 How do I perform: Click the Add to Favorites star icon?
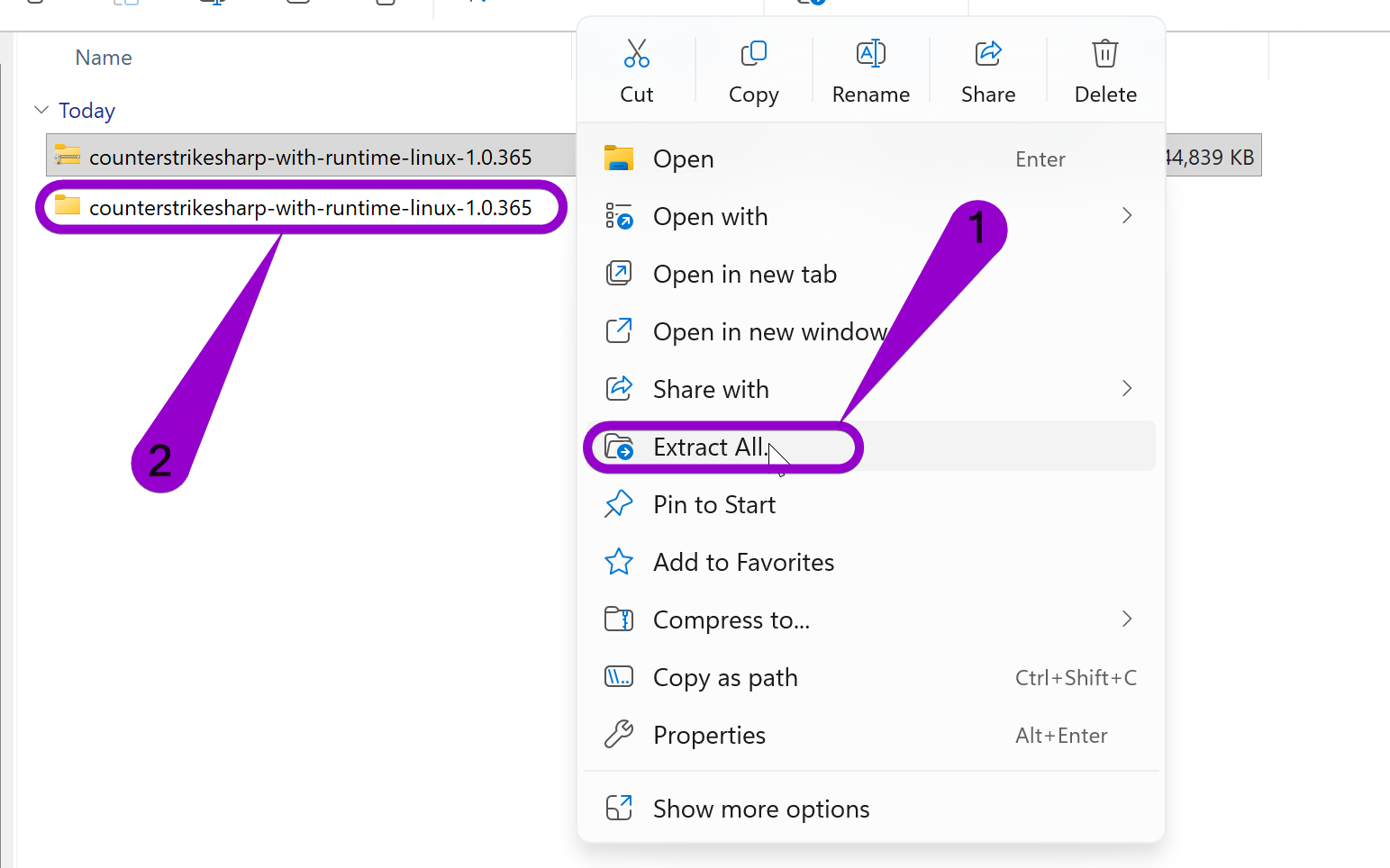619,562
